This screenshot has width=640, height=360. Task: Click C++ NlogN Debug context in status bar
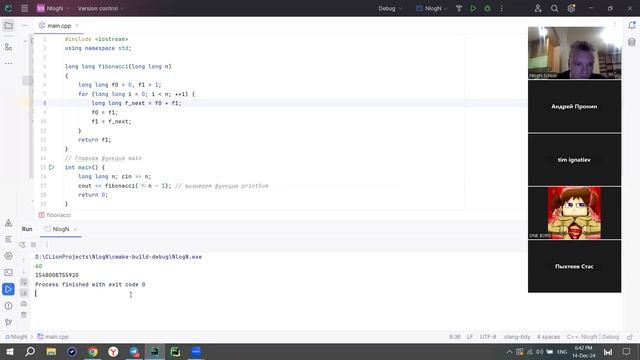[593, 337]
